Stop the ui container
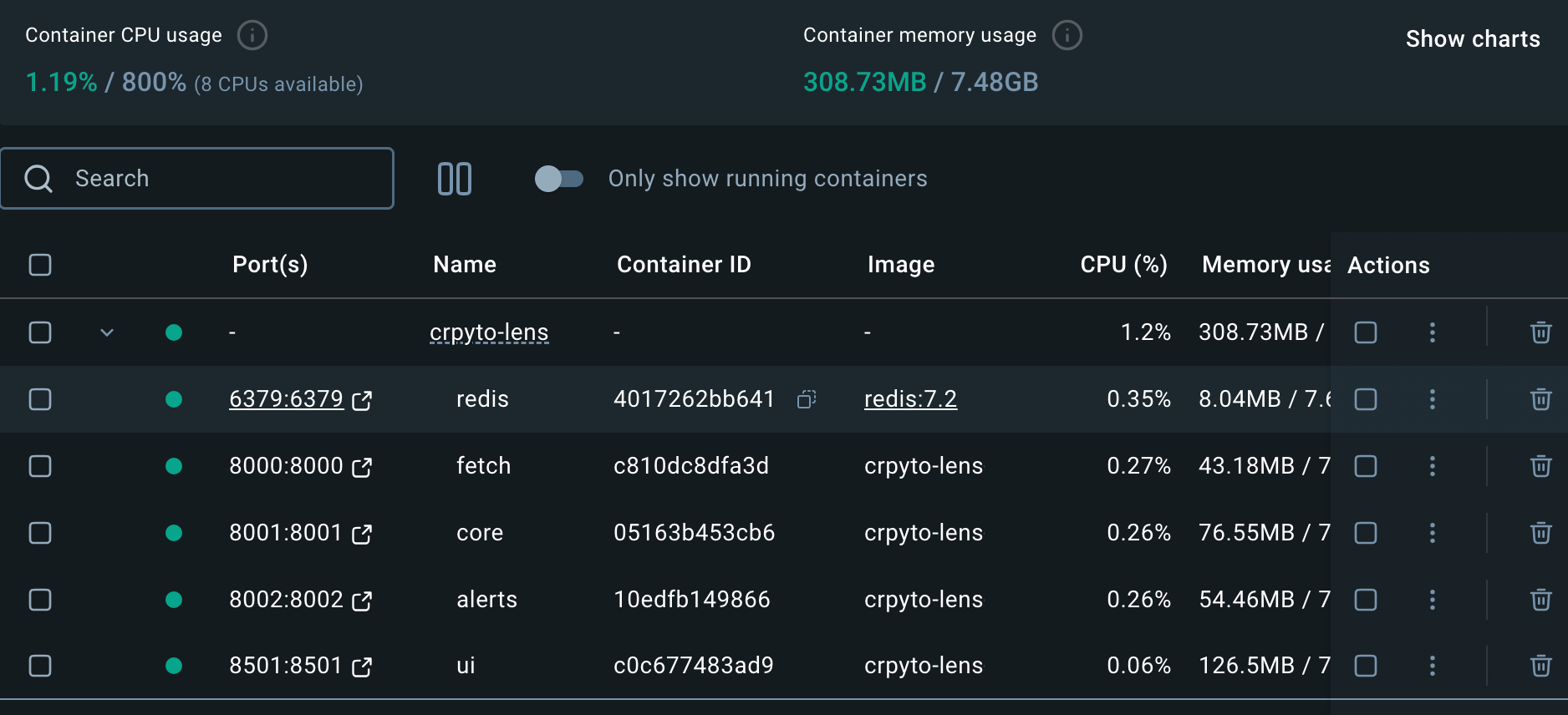 coord(1366,666)
